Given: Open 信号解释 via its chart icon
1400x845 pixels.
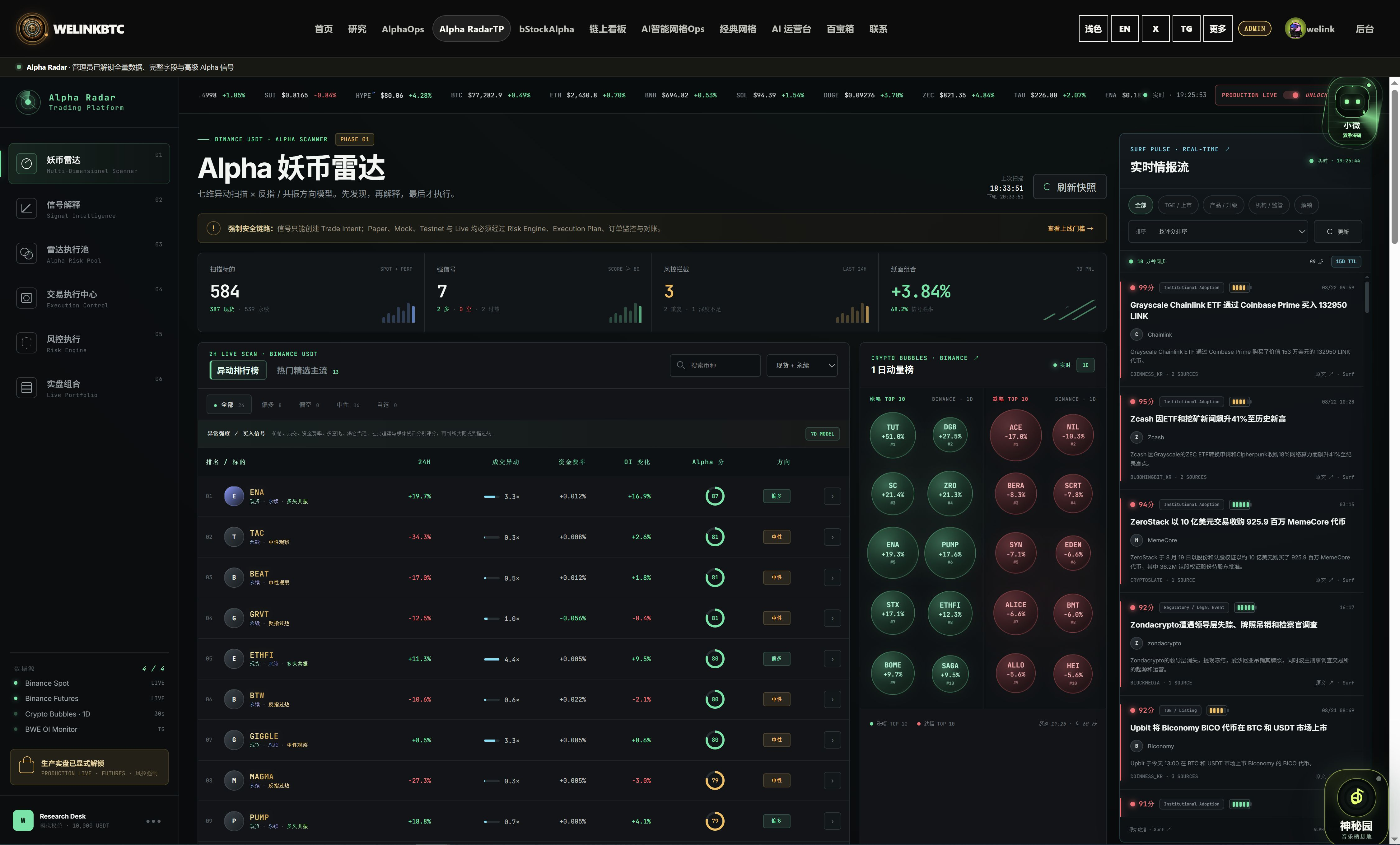Looking at the screenshot, I should click(x=26, y=208).
